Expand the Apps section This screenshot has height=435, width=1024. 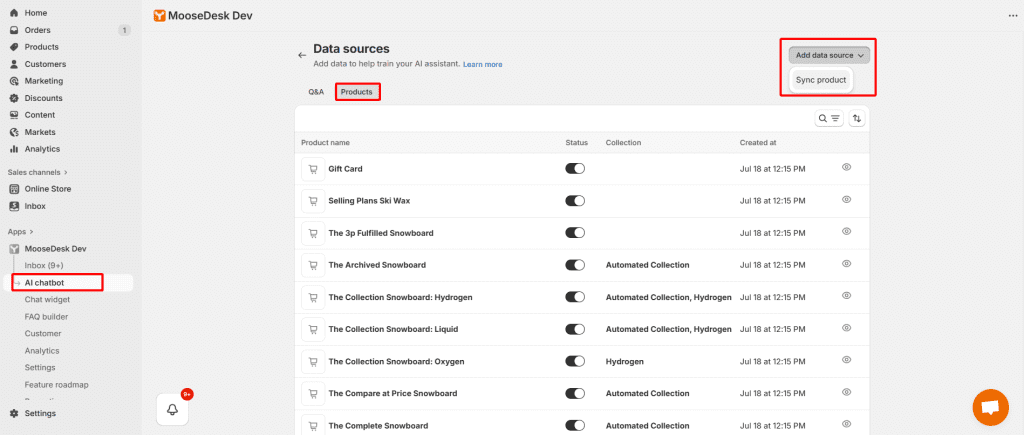coord(21,232)
